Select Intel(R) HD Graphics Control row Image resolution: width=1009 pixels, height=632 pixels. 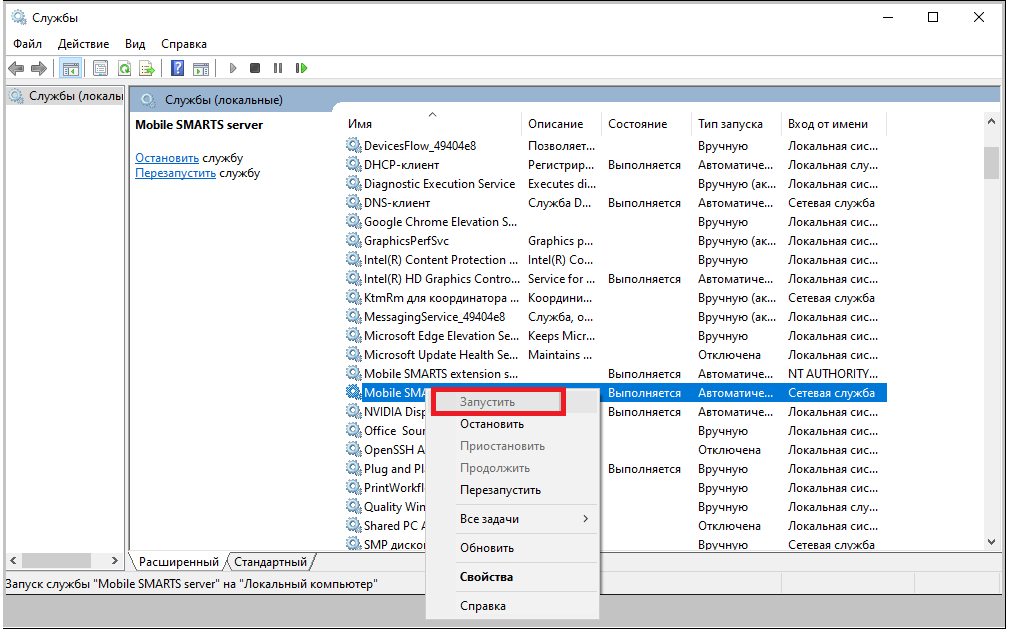click(616, 279)
